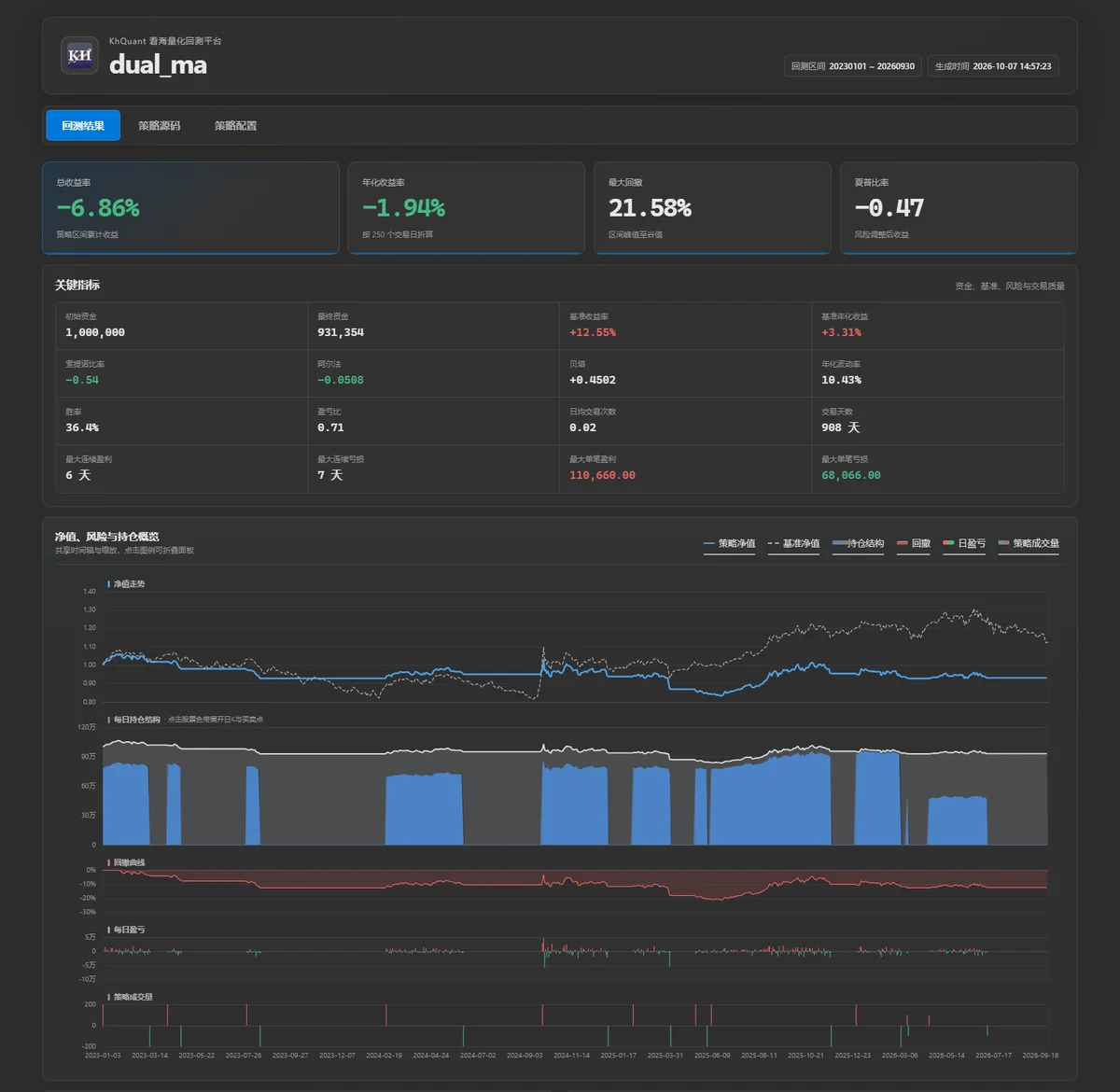Toggle the 持仓结构 legend panel

coord(858,543)
